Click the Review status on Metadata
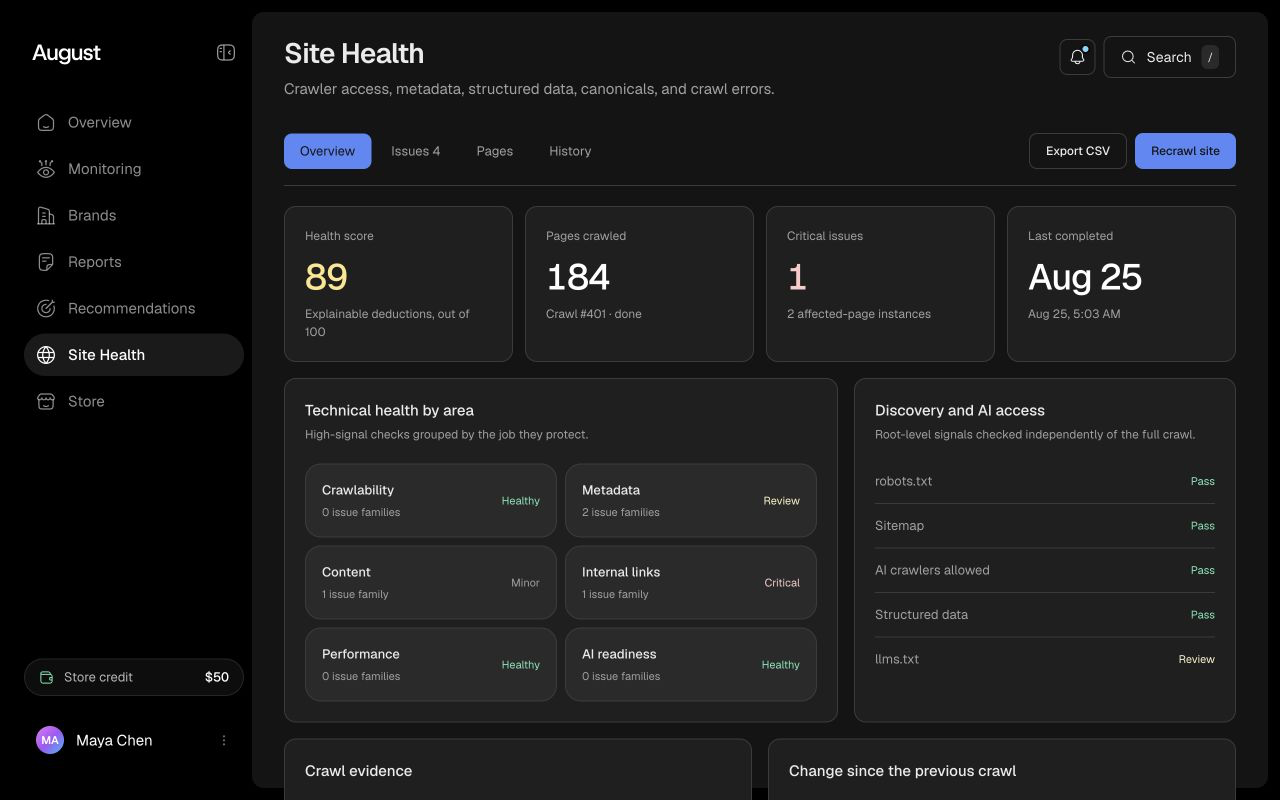 point(781,501)
